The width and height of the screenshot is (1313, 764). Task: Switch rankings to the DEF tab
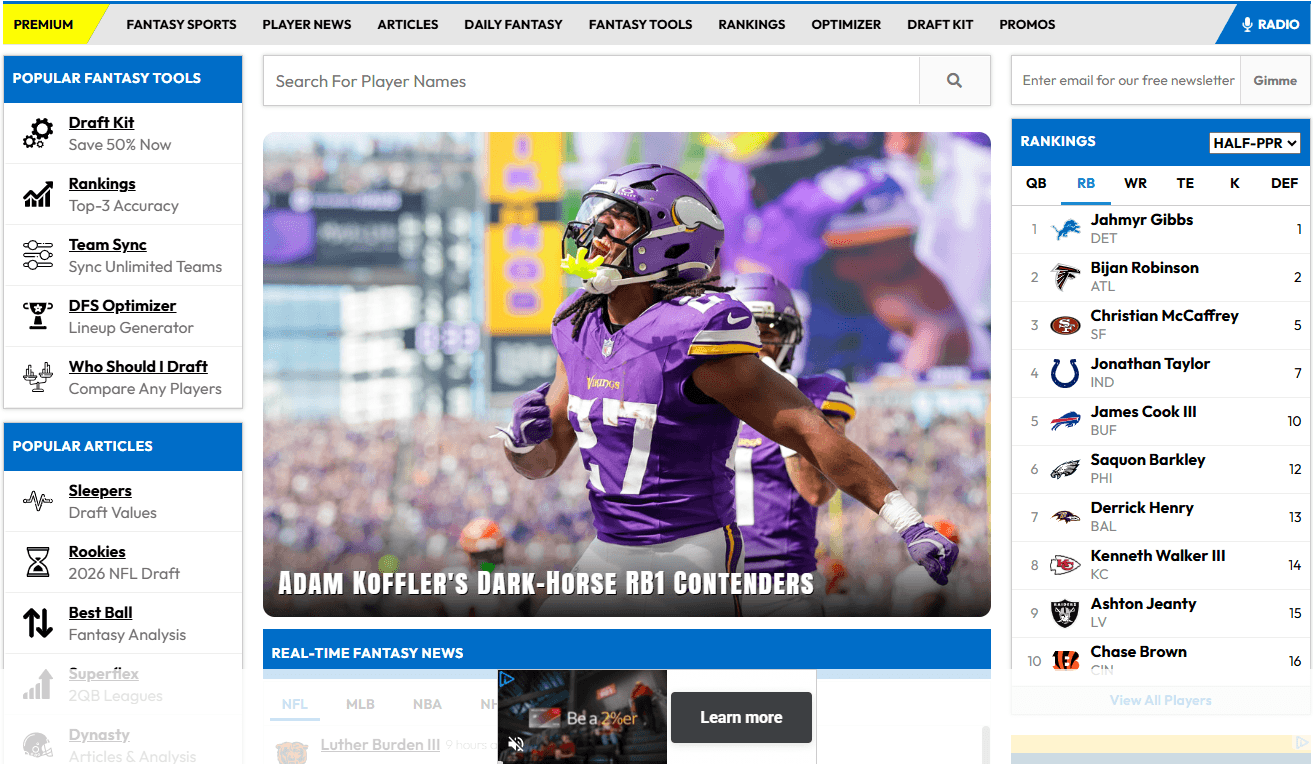pyautogui.click(x=1285, y=183)
